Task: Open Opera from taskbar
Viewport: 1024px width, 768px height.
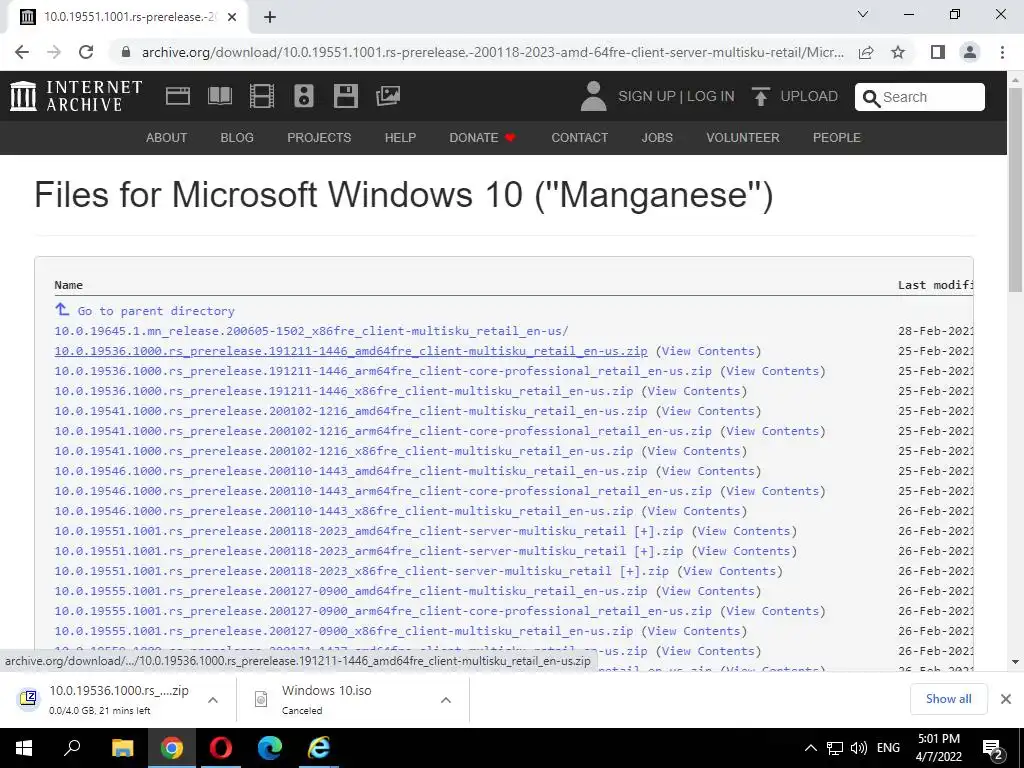Action: tap(221, 748)
